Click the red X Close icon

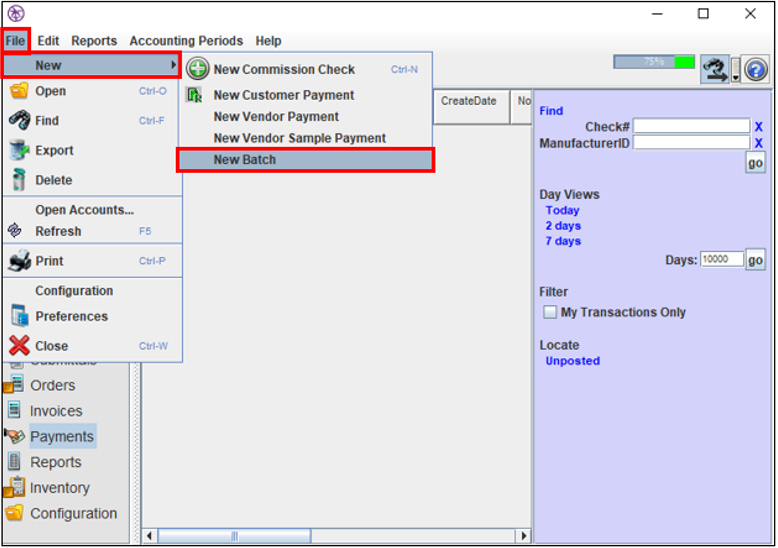point(19,345)
